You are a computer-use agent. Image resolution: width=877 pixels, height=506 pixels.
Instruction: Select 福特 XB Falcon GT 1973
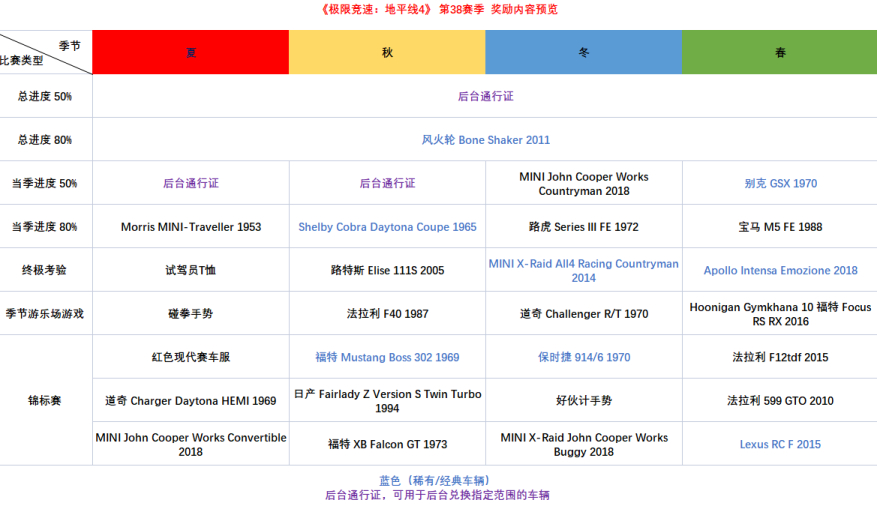(x=387, y=444)
